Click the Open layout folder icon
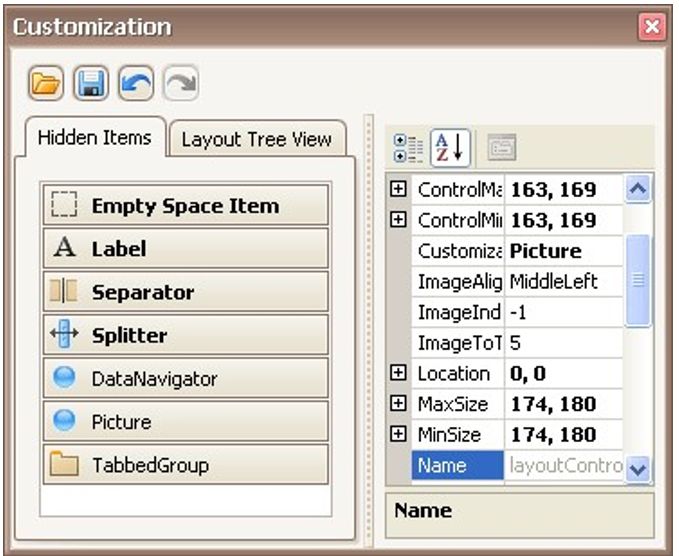Viewport: 679px width, 556px height. pos(46,83)
